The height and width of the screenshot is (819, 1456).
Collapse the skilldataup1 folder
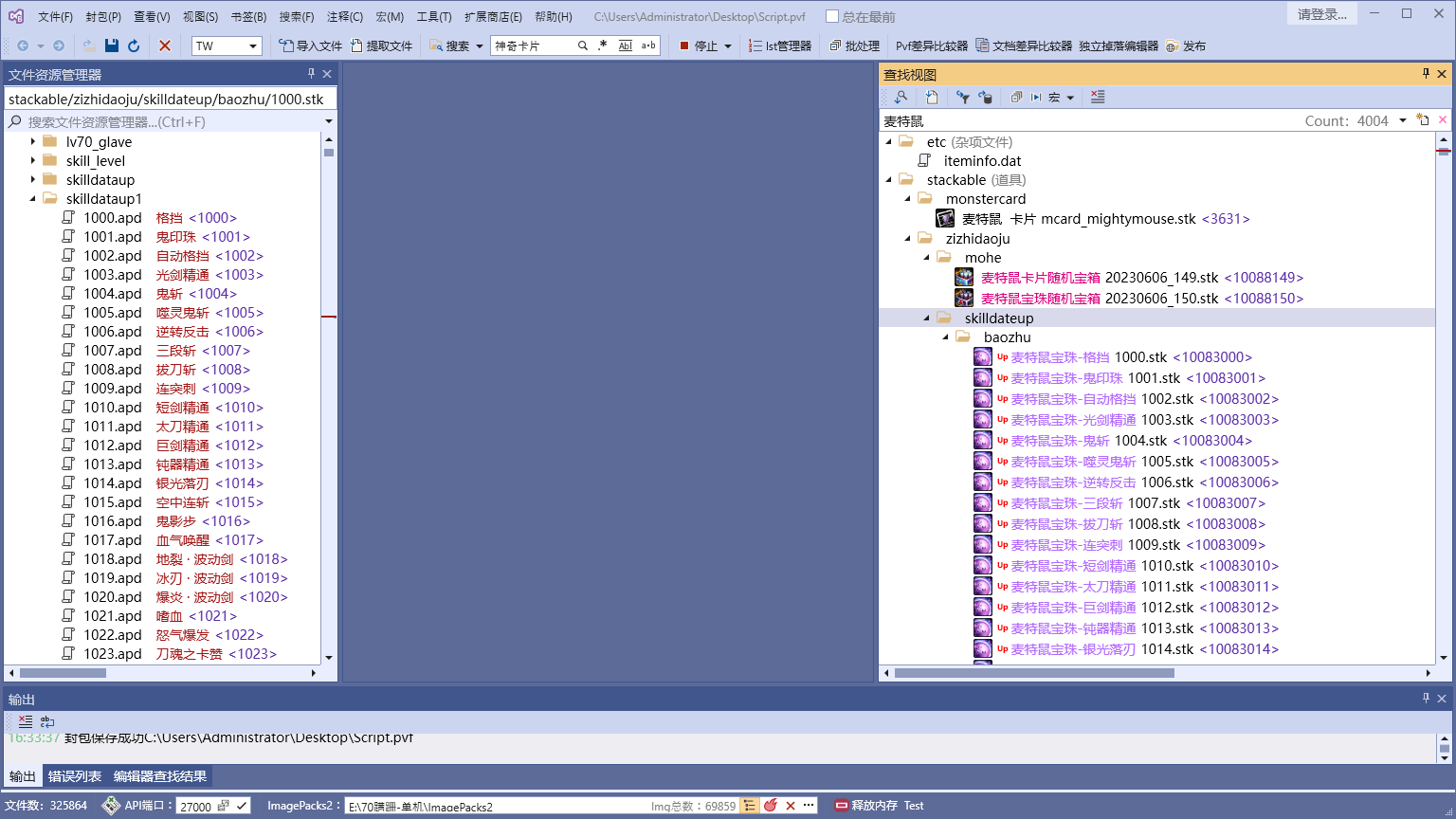33,198
